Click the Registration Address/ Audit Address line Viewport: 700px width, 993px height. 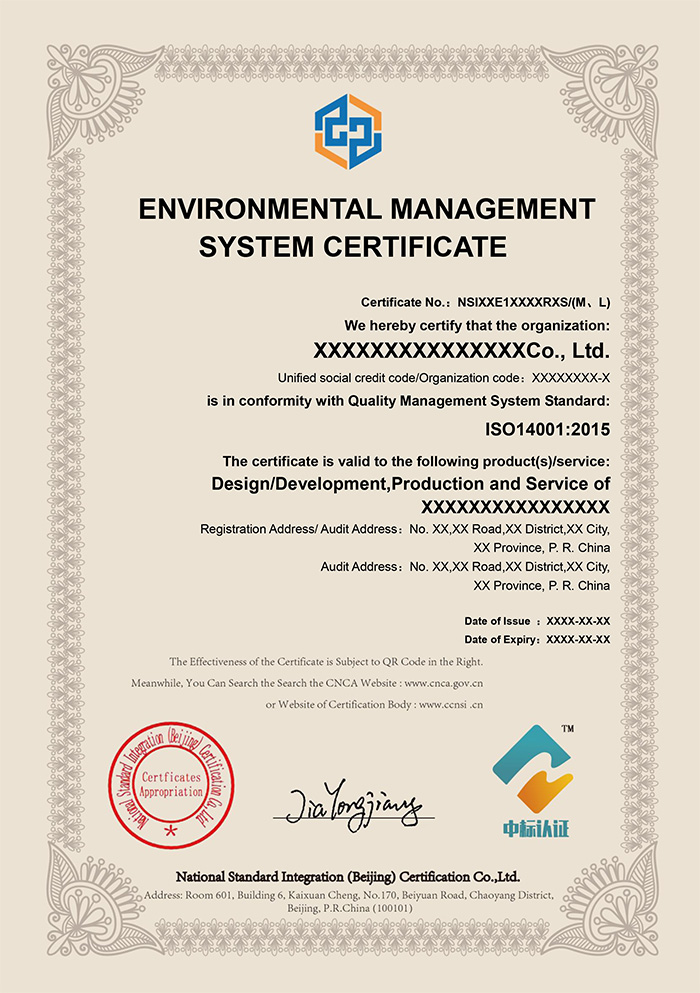click(x=405, y=529)
